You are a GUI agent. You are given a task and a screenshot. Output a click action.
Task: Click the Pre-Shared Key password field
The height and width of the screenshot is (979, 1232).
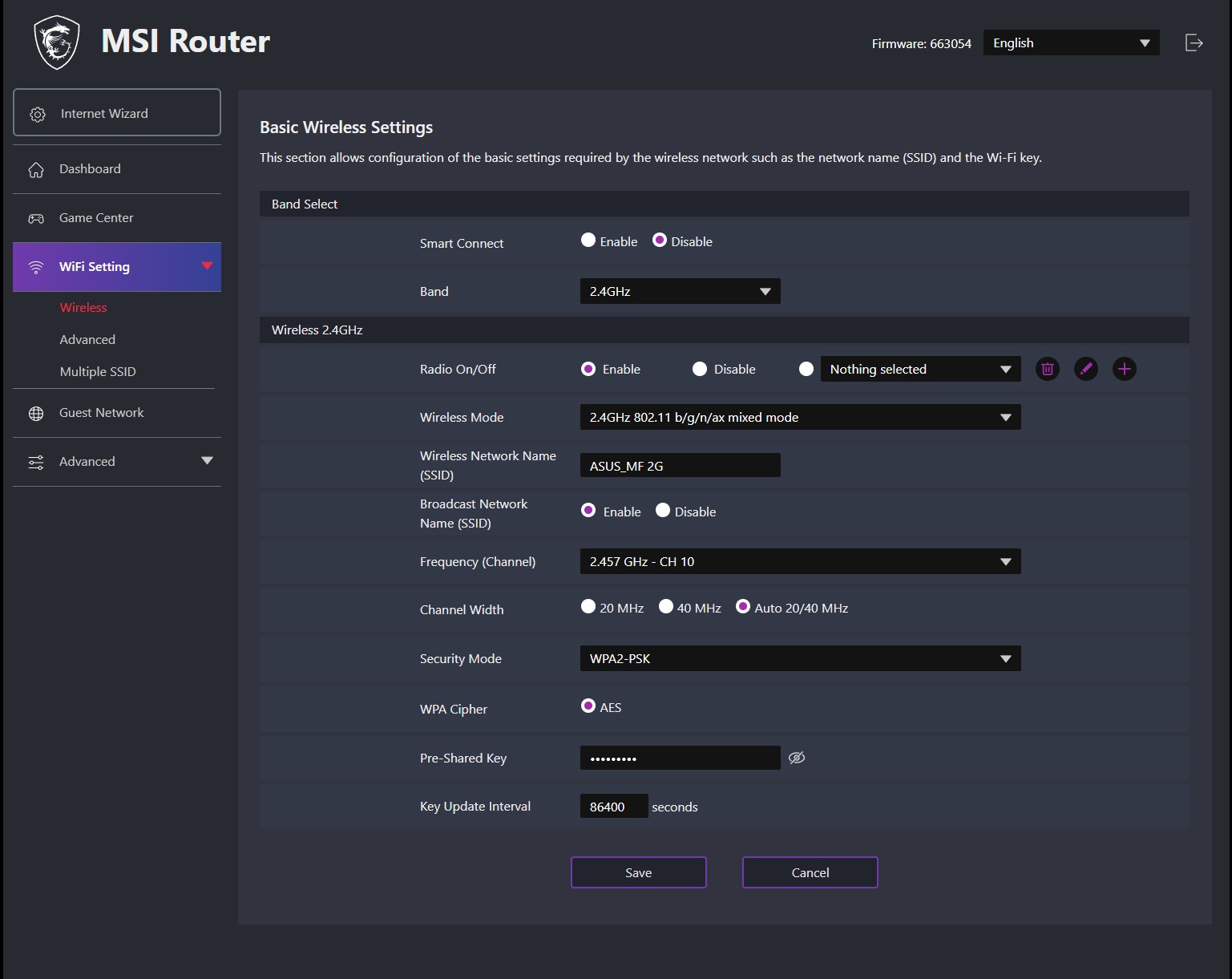pos(680,758)
